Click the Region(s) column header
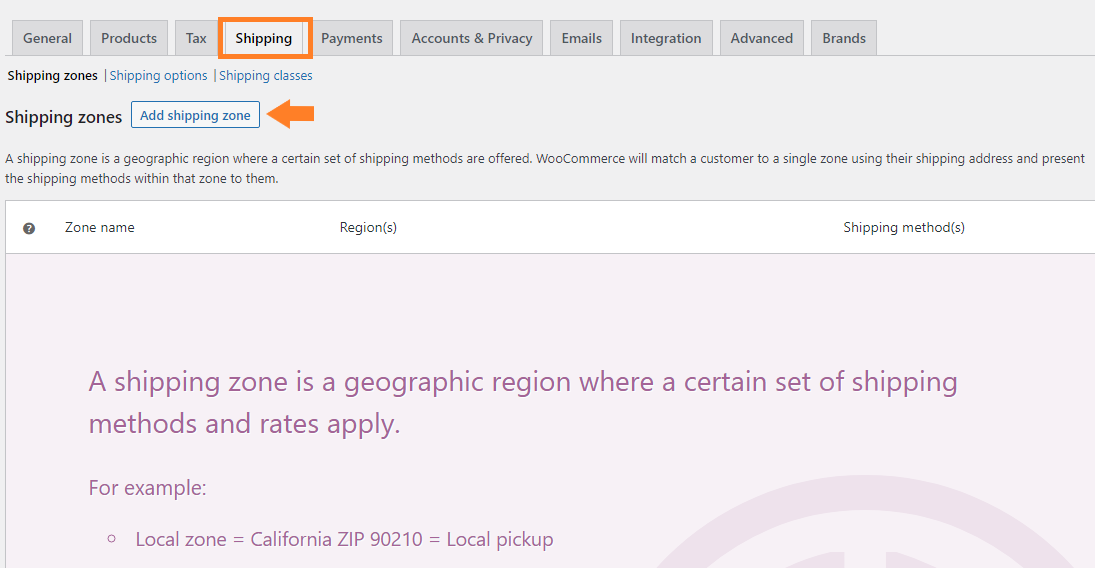 coord(368,227)
